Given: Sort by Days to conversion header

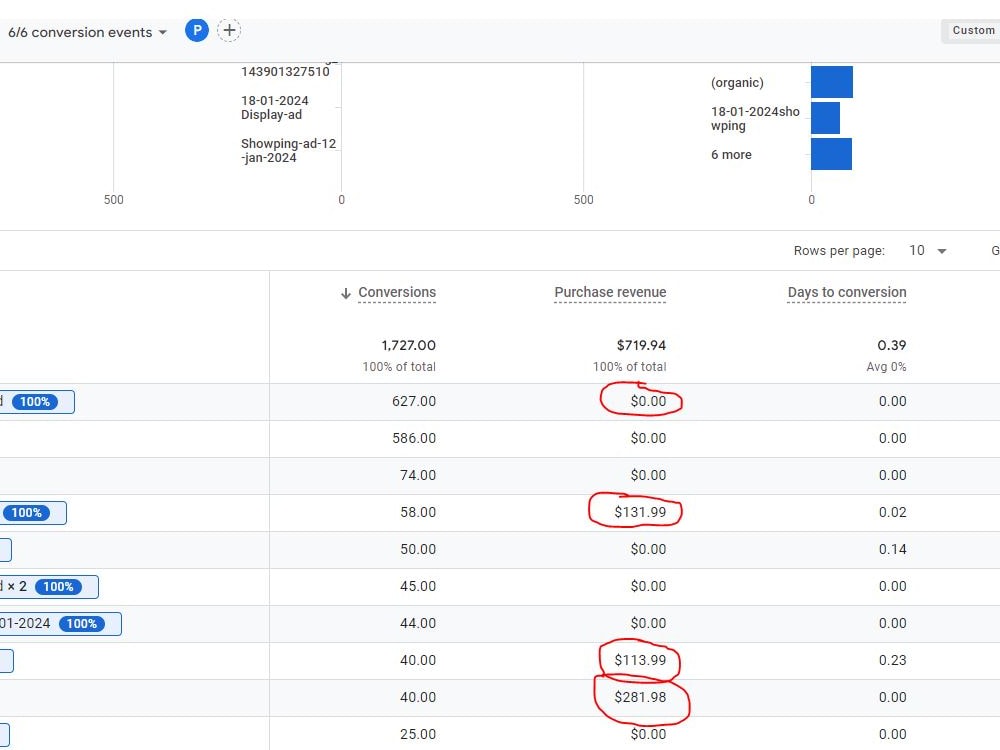Looking at the screenshot, I should [x=846, y=292].
